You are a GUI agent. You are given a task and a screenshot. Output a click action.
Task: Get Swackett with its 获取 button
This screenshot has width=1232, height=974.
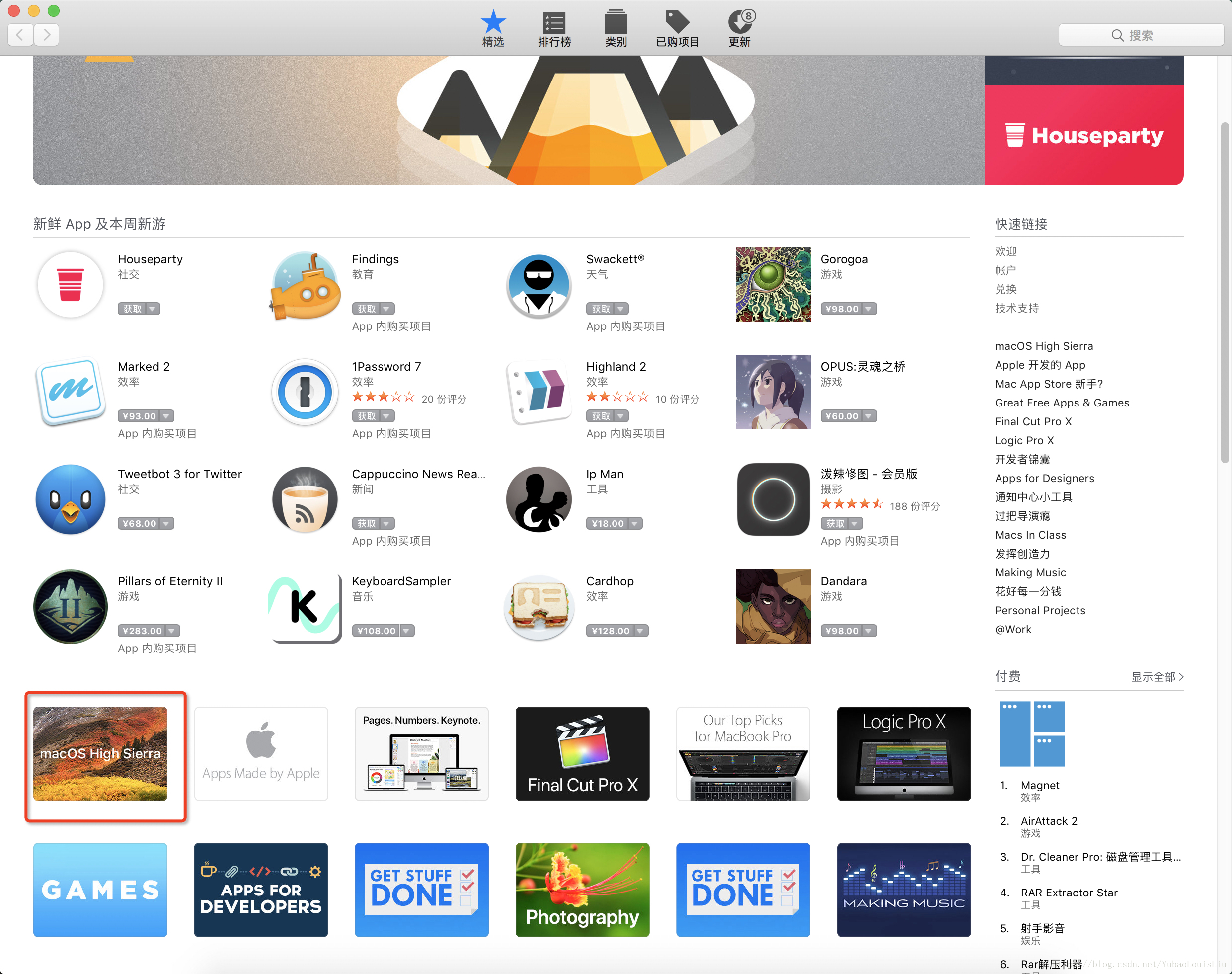[600, 309]
